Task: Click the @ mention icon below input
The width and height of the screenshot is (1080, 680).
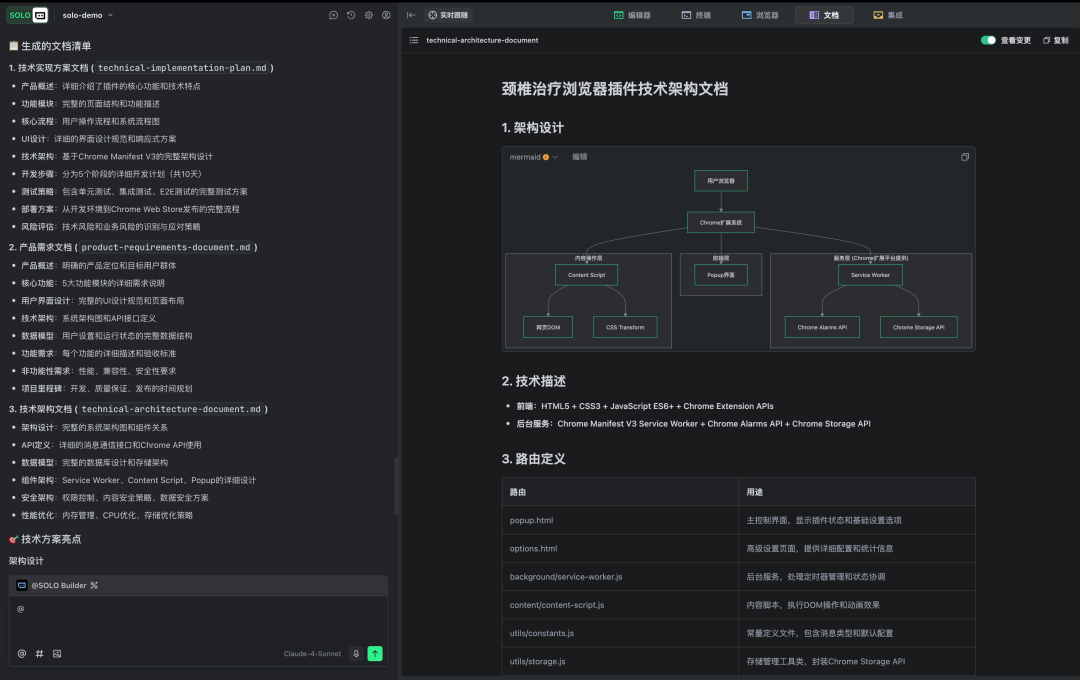Action: [x=22, y=653]
